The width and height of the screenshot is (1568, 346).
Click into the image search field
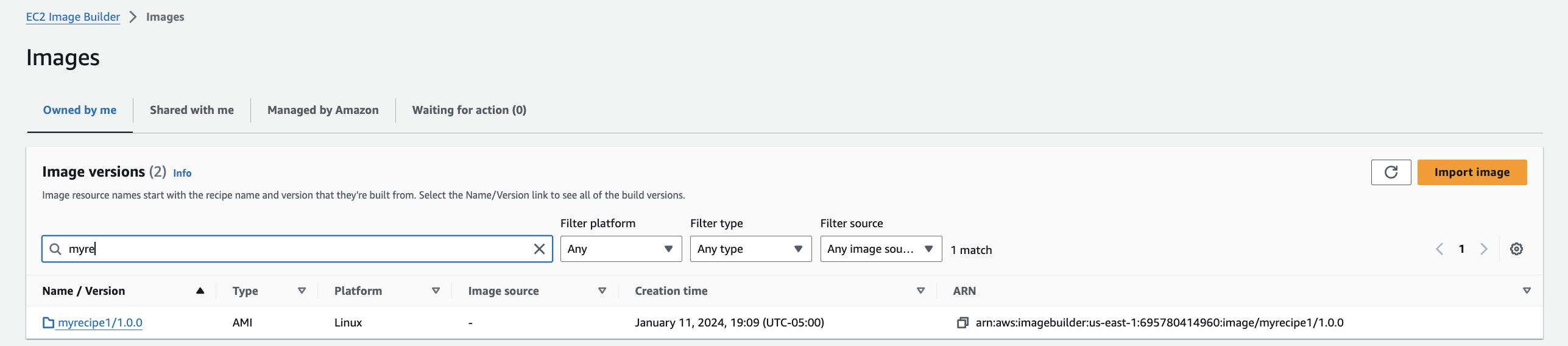(x=292, y=249)
